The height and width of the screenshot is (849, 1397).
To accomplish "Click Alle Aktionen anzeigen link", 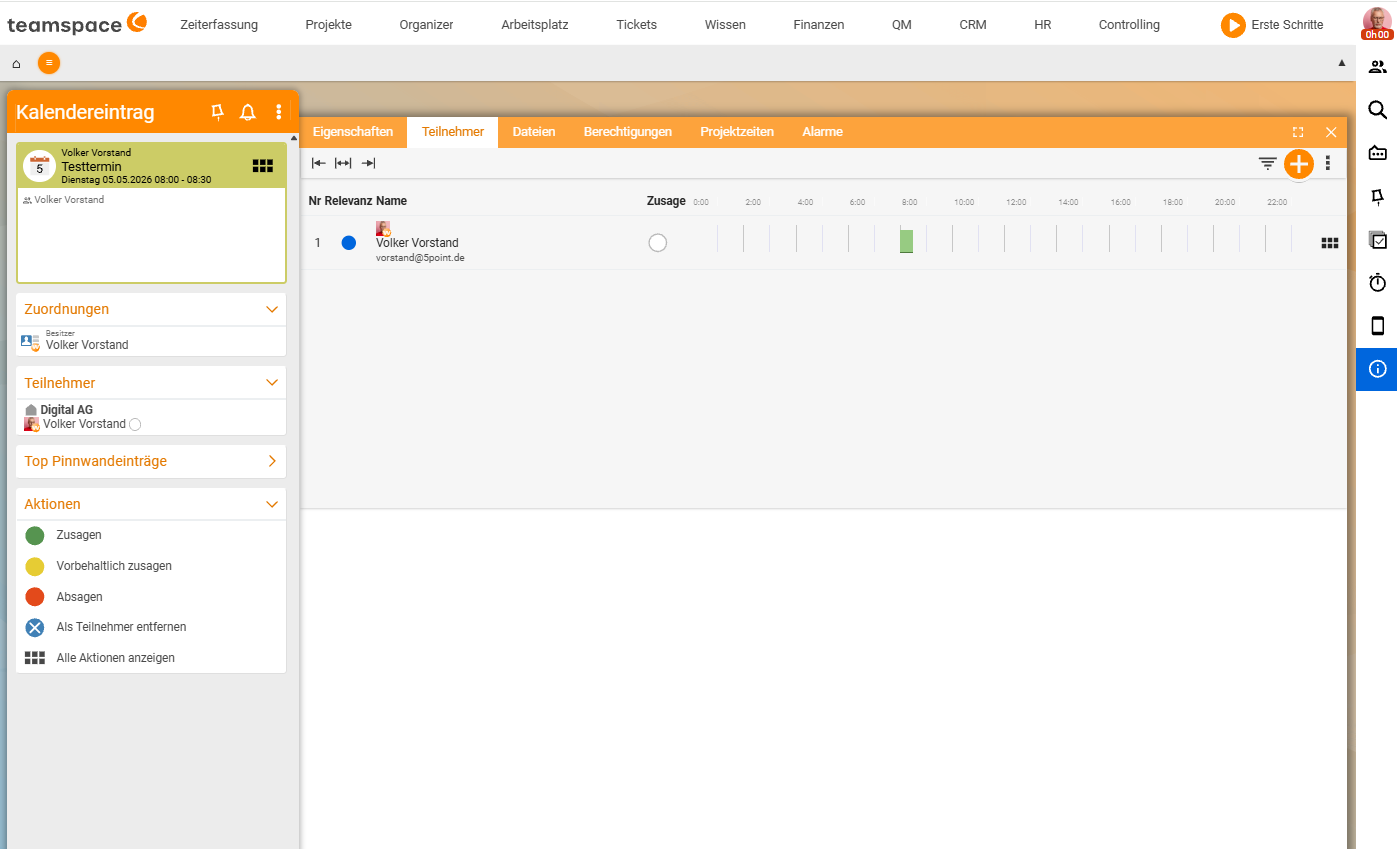I will tap(116, 658).
